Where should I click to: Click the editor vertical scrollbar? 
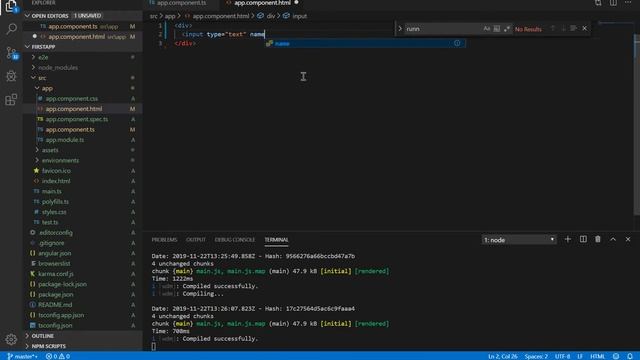coord(637,124)
